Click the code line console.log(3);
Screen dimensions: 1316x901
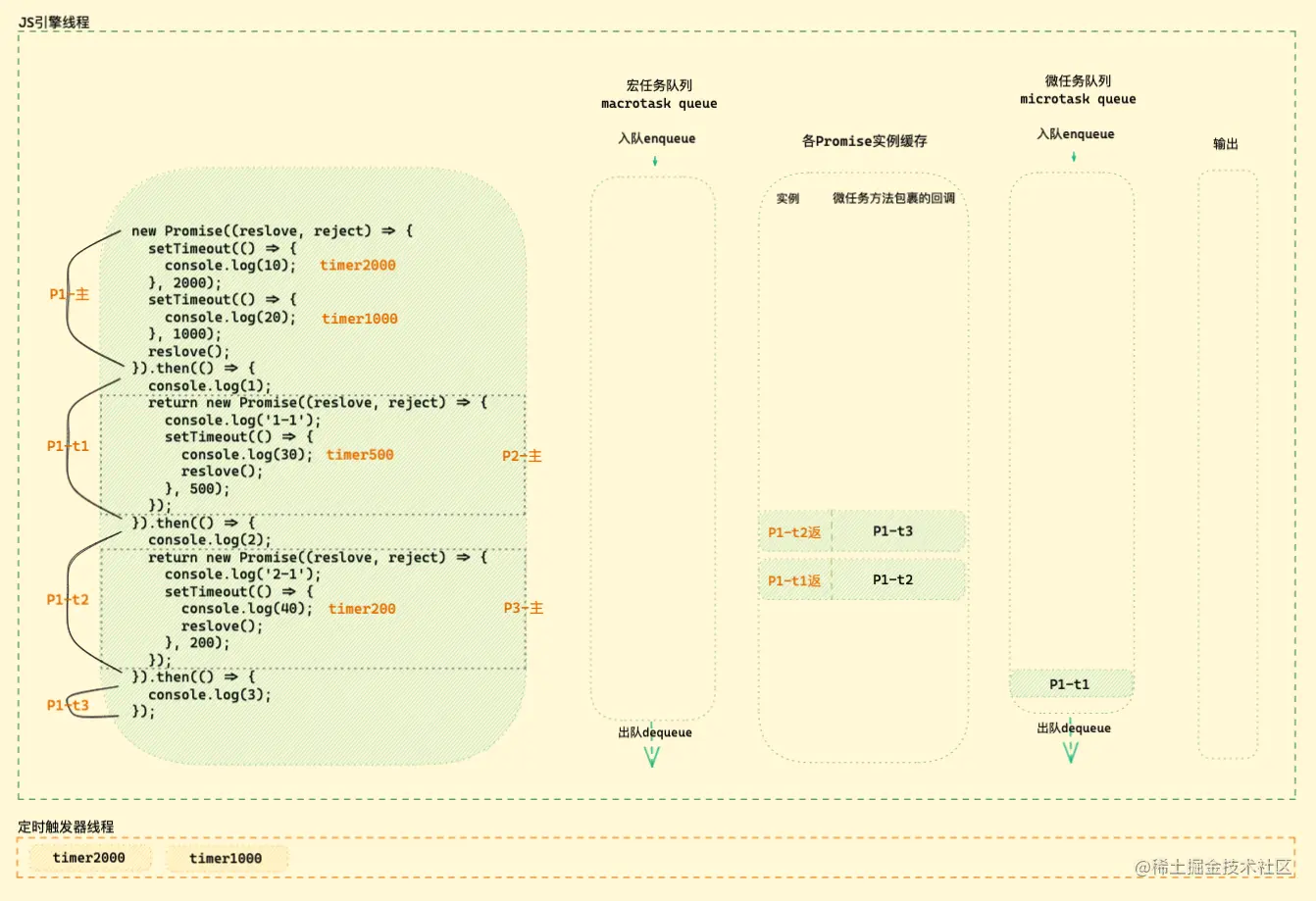click(210, 695)
